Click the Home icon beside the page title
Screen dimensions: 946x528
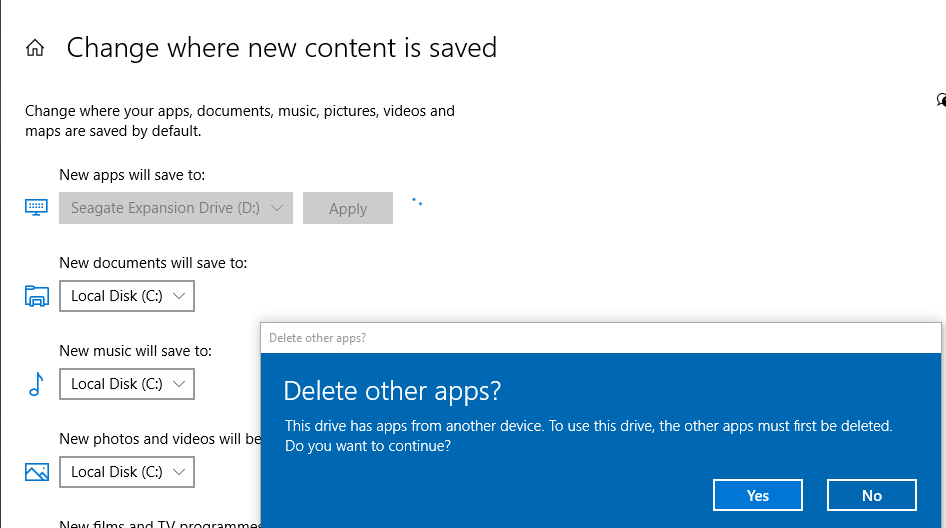35,48
